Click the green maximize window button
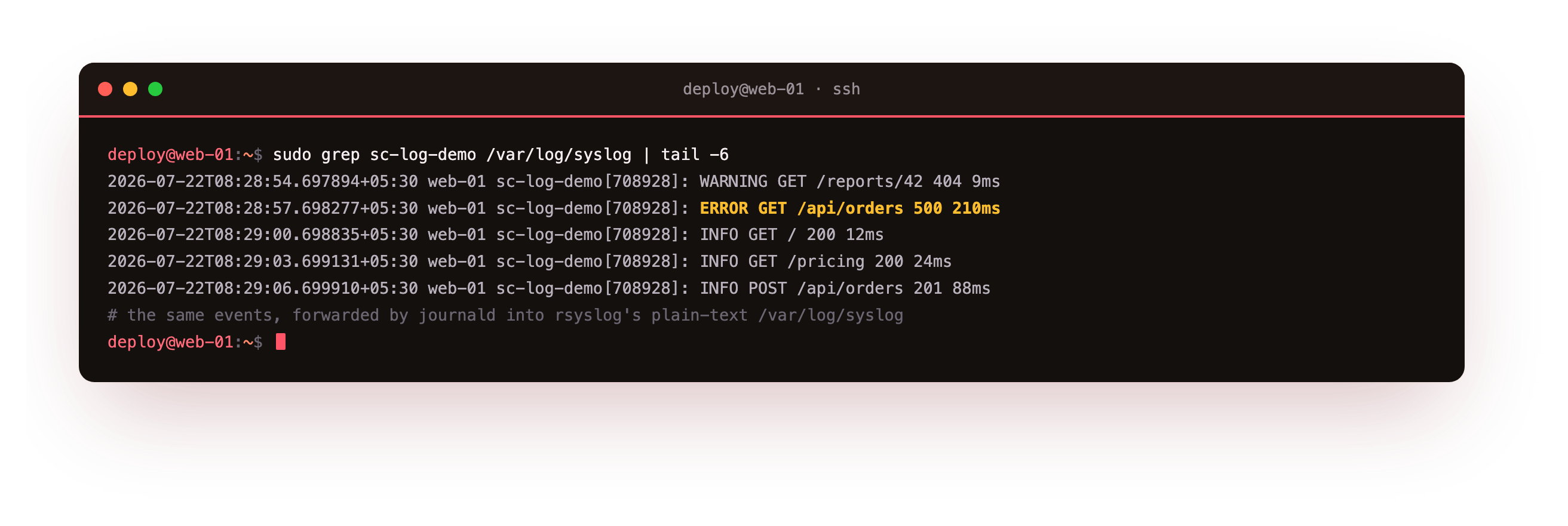The image size is (1568, 526). click(x=155, y=90)
